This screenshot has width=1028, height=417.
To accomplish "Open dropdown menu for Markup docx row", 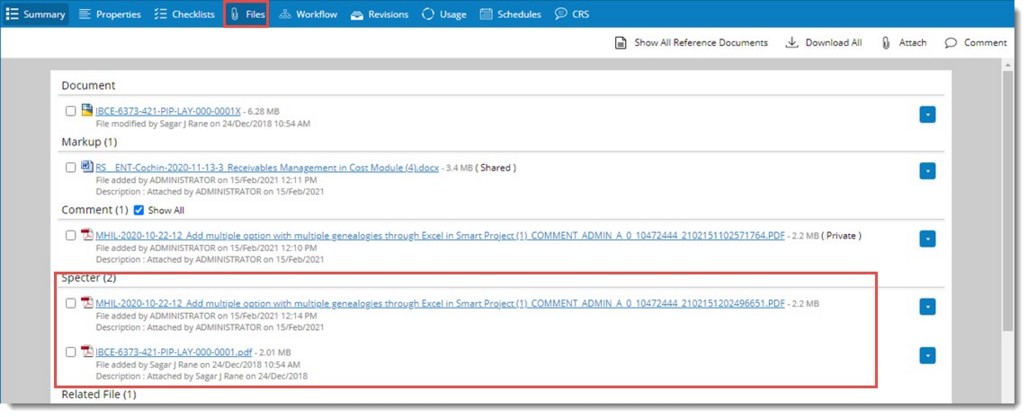I will coord(927,172).
